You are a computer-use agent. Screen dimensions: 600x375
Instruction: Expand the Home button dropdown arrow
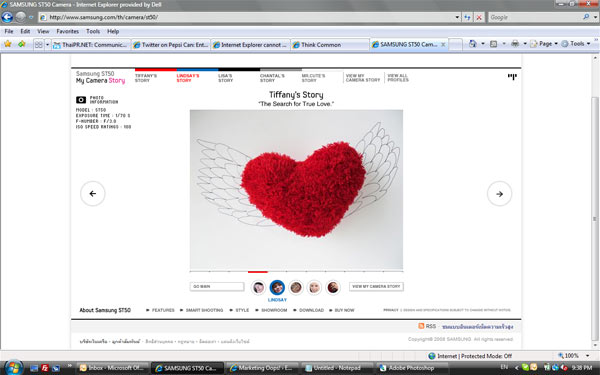pyautogui.click(x=483, y=44)
